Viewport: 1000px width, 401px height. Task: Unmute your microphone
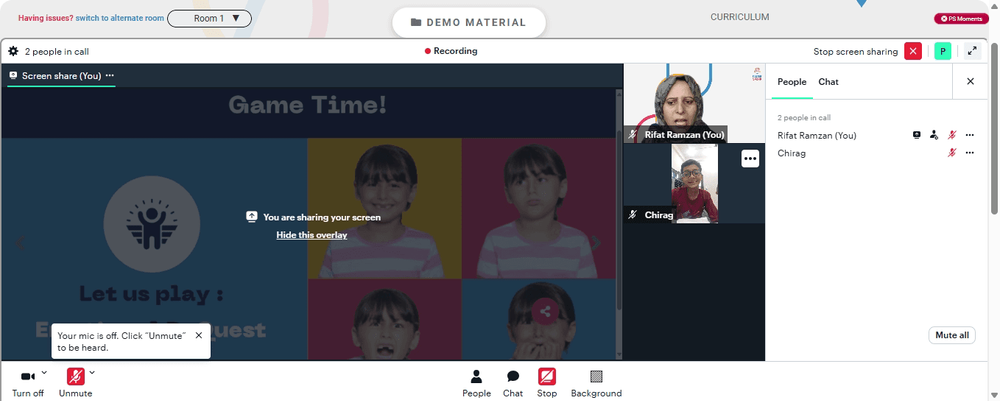point(76,383)
